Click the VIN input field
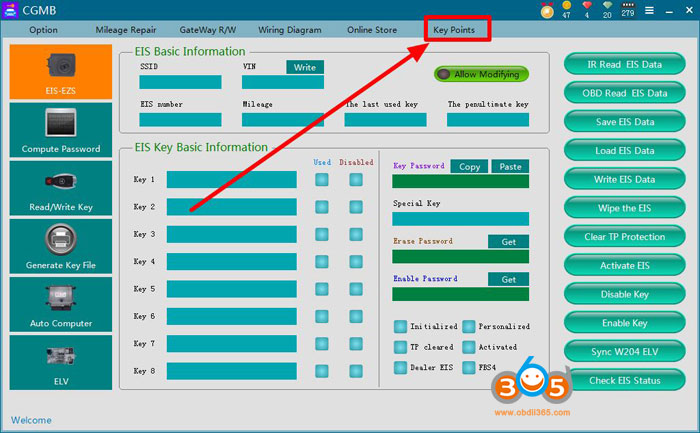This screenshot has width=700, height=433. 282,83
